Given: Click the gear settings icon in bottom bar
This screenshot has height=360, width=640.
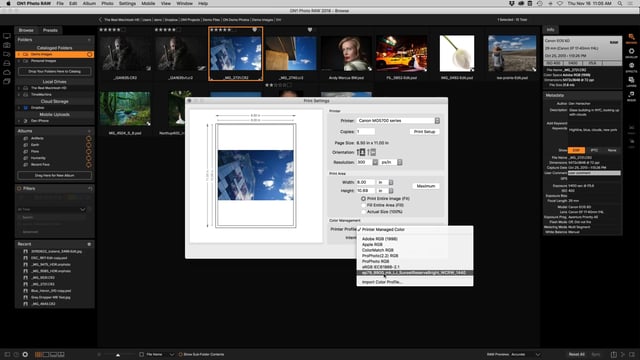Looking at the screenshot, I should tap(25, 355).
